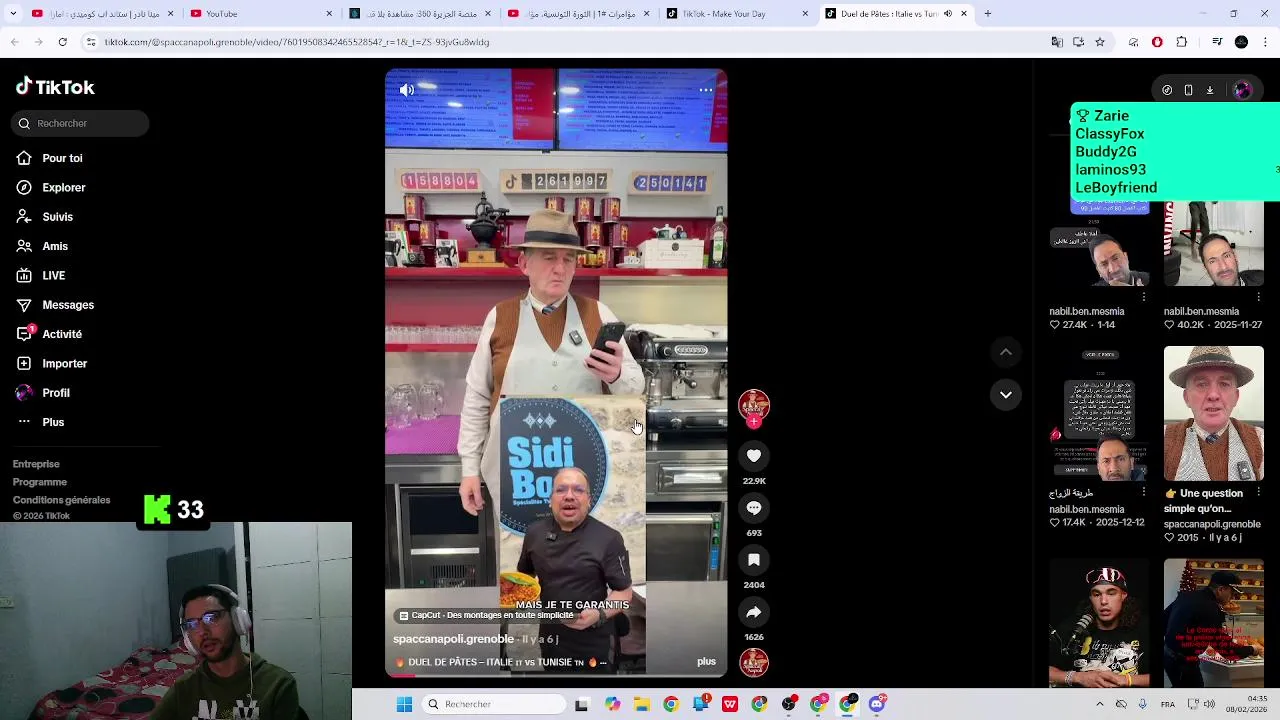The width and height of the screenshot is (1280, 720).
Task: Open Discord from the taskbar
Action: [877, 704]
